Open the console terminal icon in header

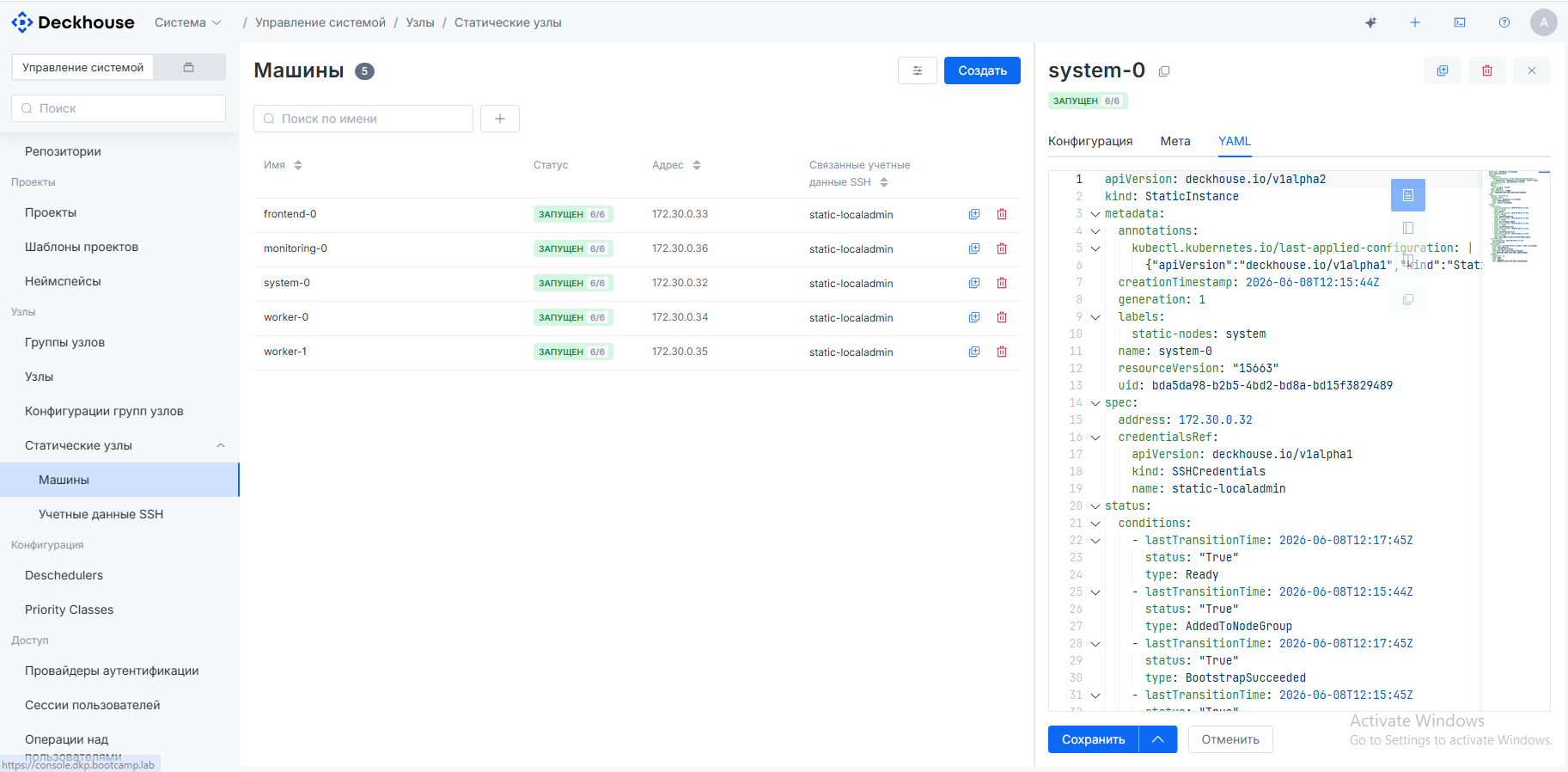[1460, 22]
